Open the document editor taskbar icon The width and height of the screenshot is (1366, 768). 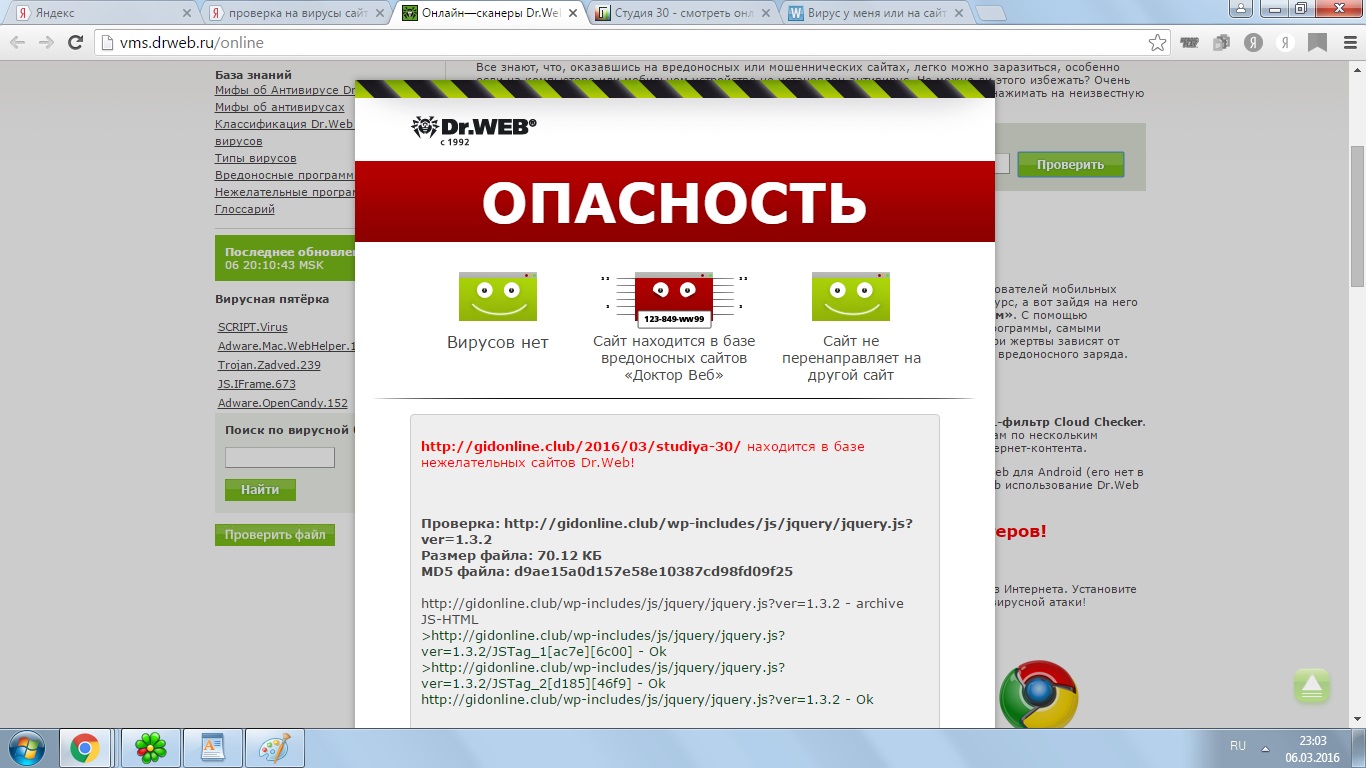(212, 748)
